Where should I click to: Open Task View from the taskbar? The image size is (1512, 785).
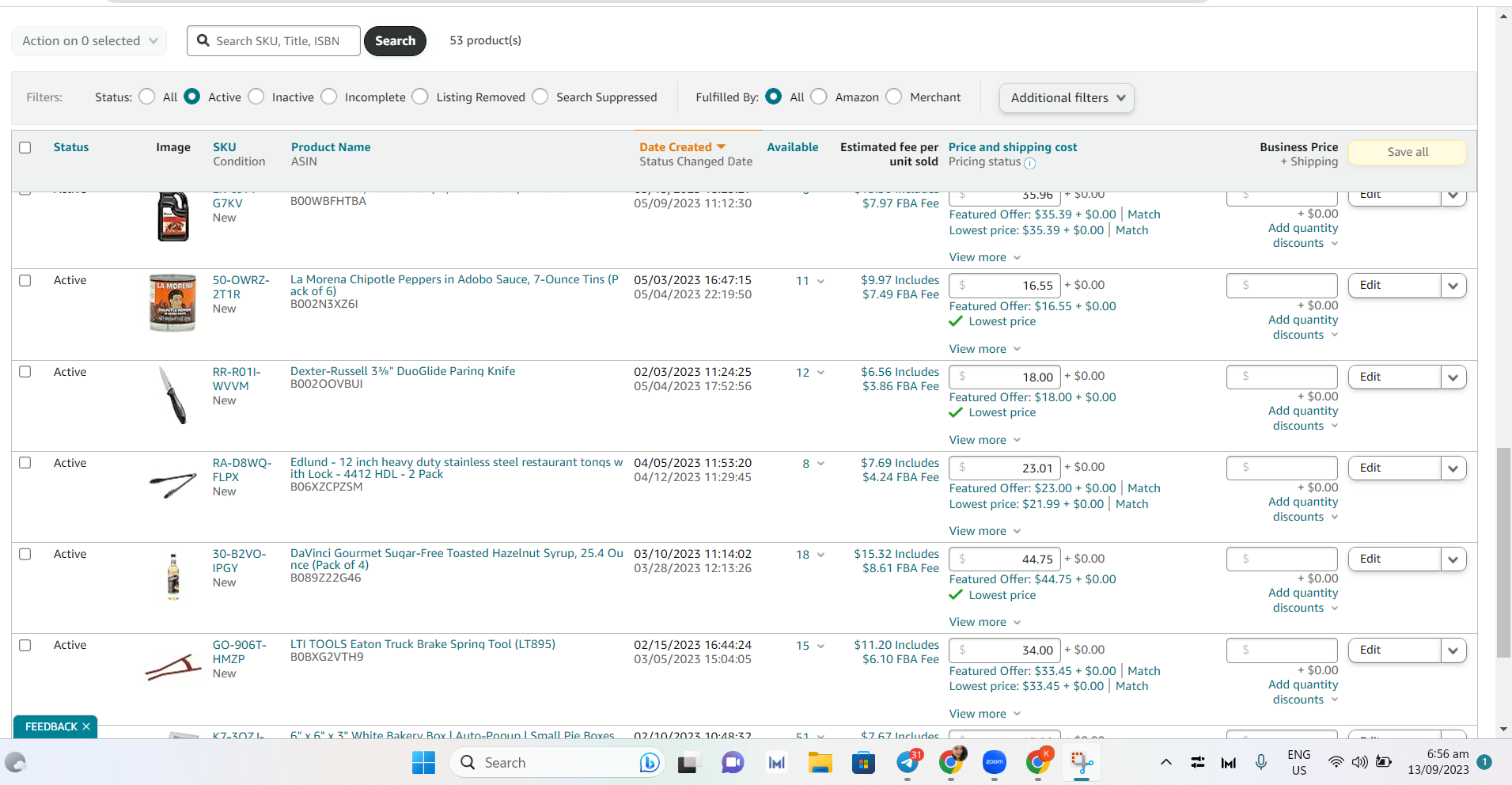point(688,763)
